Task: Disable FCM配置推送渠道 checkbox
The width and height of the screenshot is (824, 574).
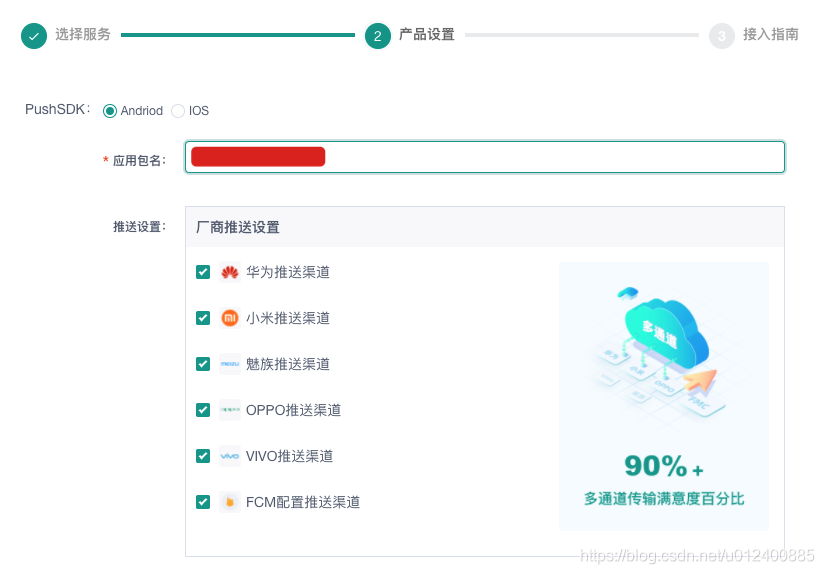Action: (203, 502)
